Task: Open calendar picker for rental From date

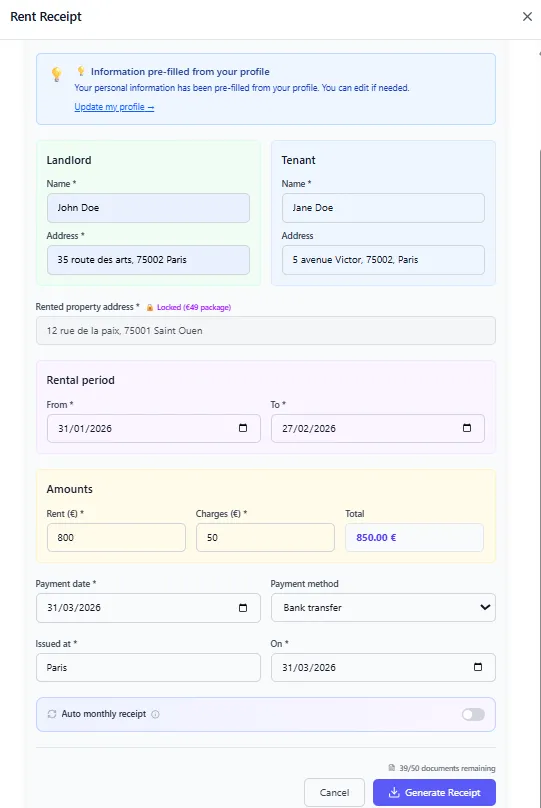Action: pos(243,428)
